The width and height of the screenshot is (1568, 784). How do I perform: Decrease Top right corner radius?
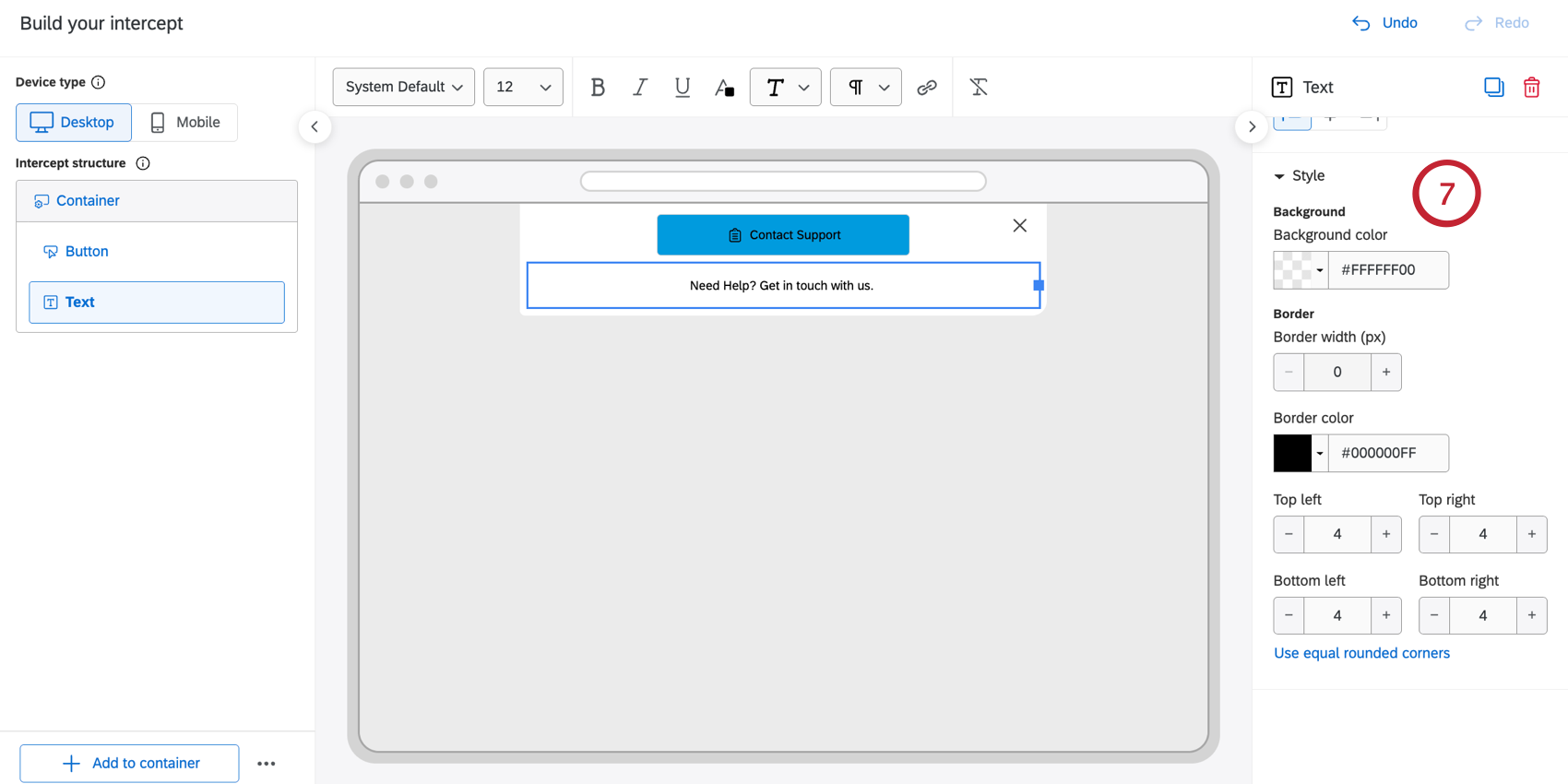[x=1434, y=534]
